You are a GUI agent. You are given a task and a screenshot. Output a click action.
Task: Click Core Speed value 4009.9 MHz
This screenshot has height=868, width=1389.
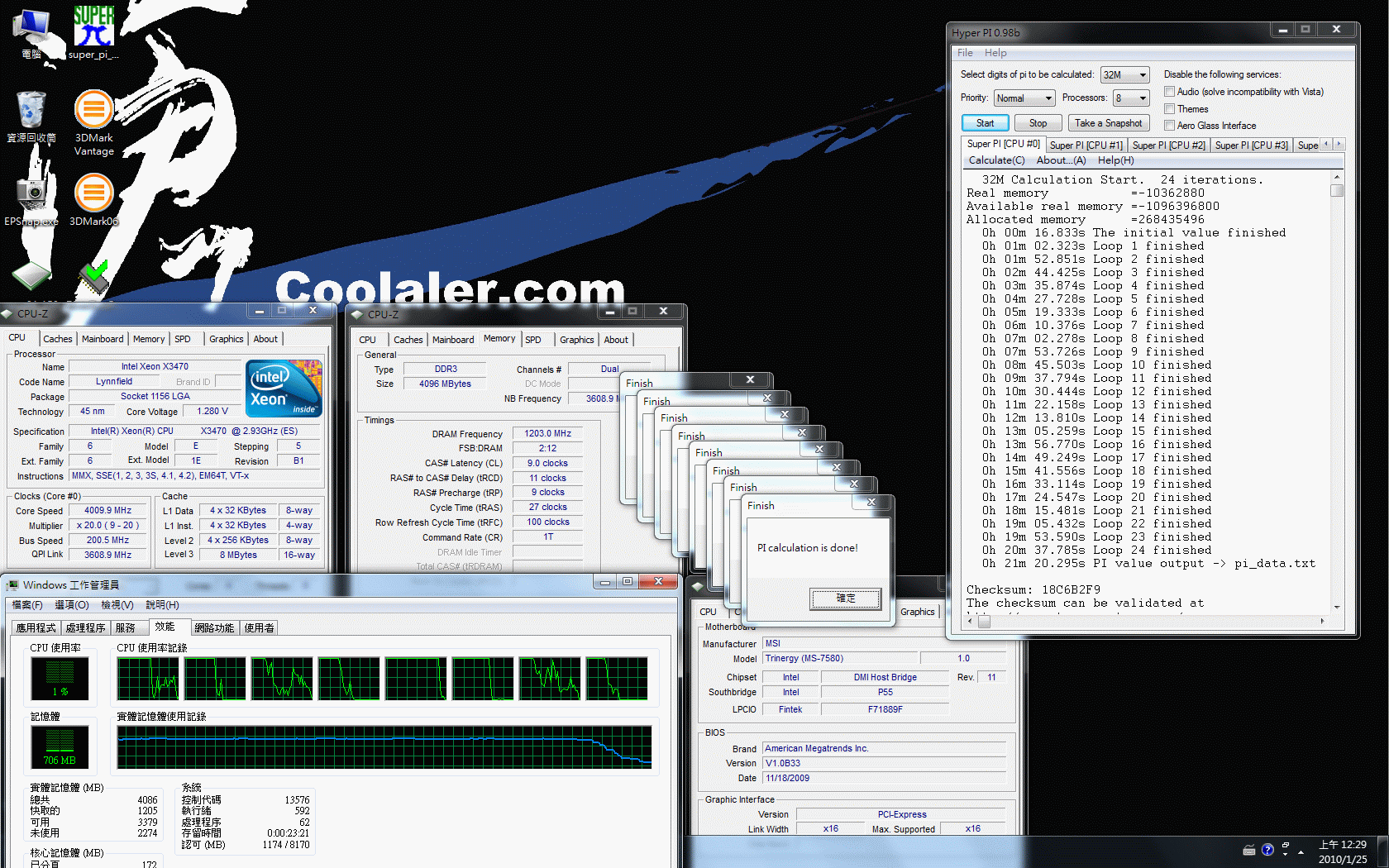[108, 511]
